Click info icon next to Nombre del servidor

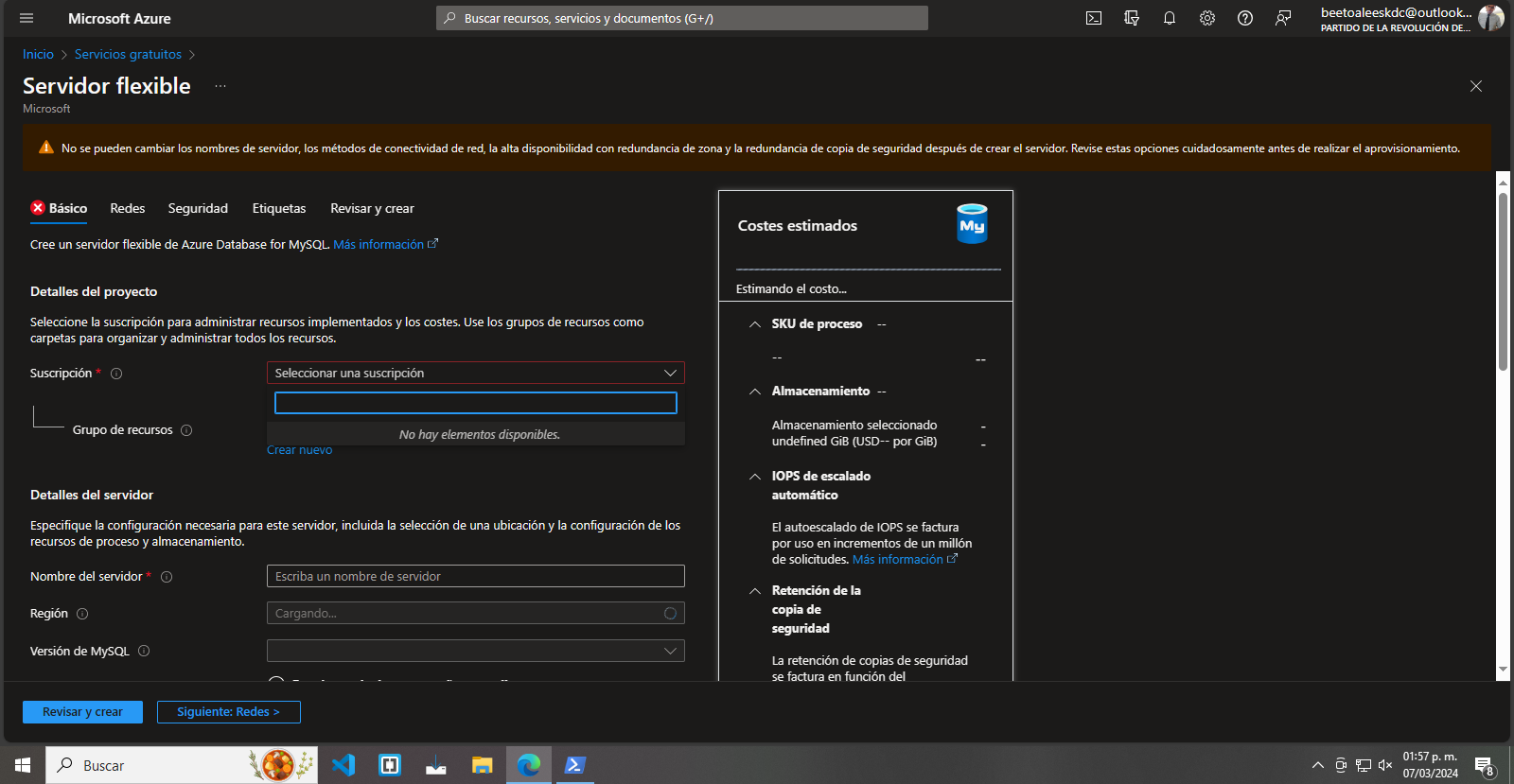click(x=167, y=577)
